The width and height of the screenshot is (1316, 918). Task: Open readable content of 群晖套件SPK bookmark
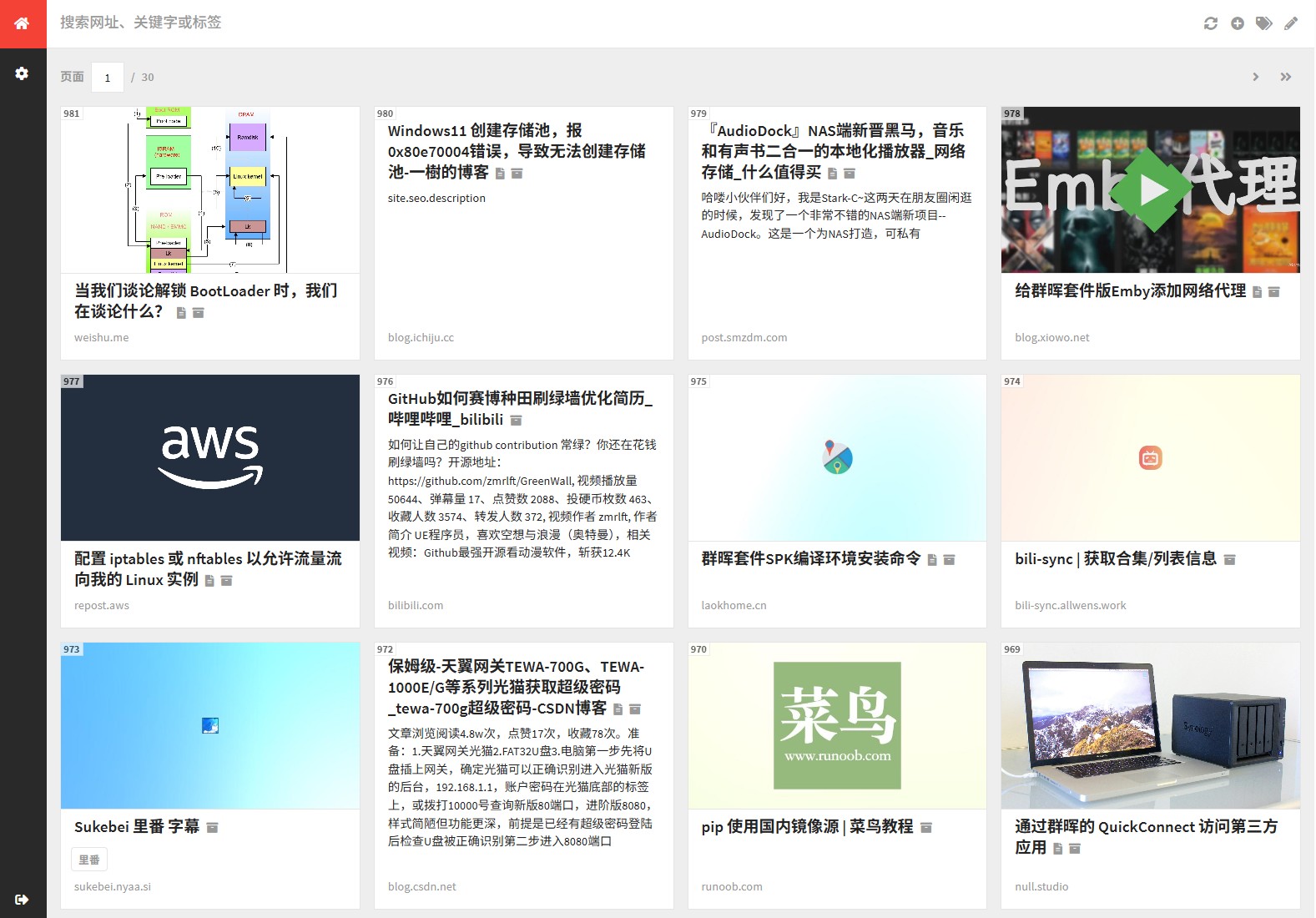click(932, 560)
